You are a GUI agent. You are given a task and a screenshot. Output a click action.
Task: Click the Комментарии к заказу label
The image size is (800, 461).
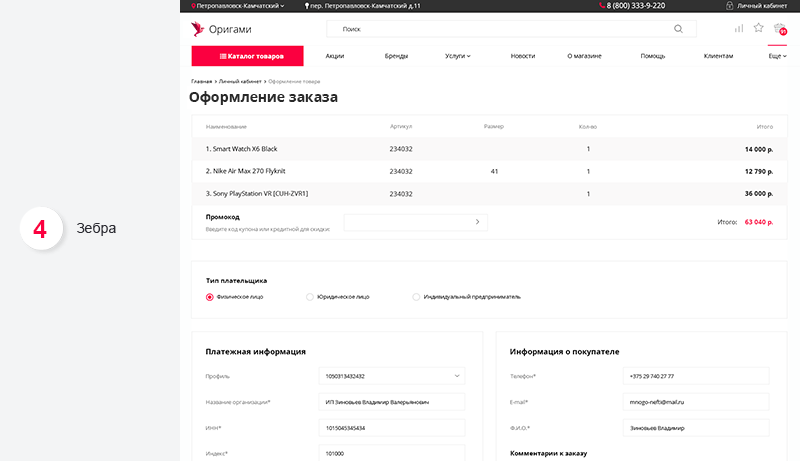click(x=548, y=453)
